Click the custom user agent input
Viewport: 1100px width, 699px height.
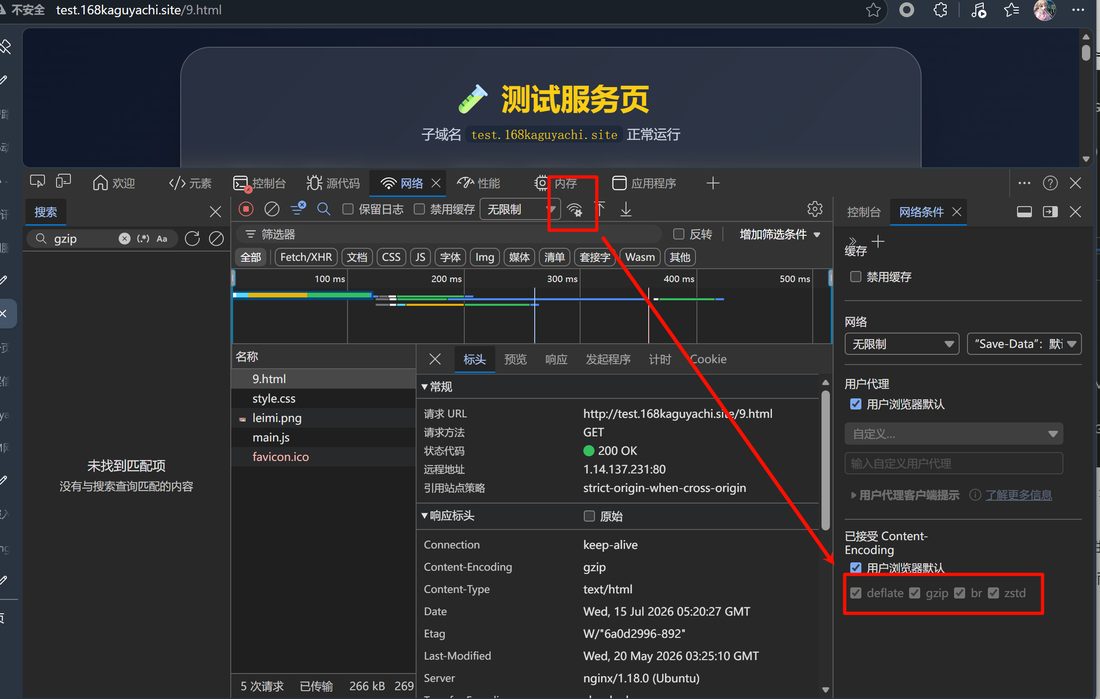[x=954, y=463]
